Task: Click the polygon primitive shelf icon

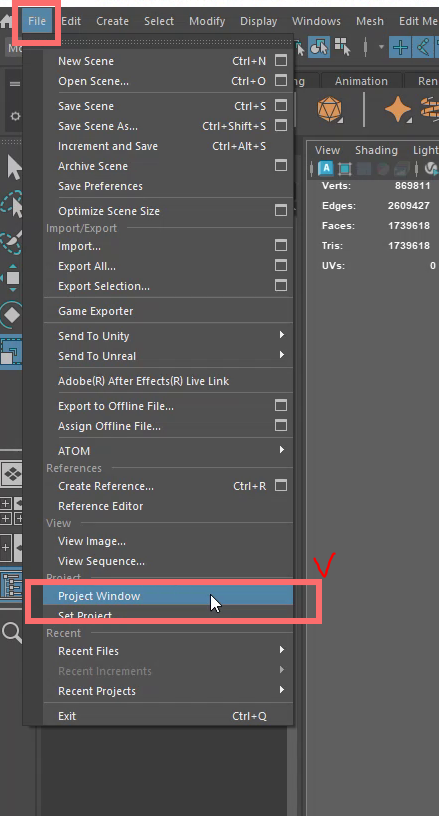Action: [329, 110]
